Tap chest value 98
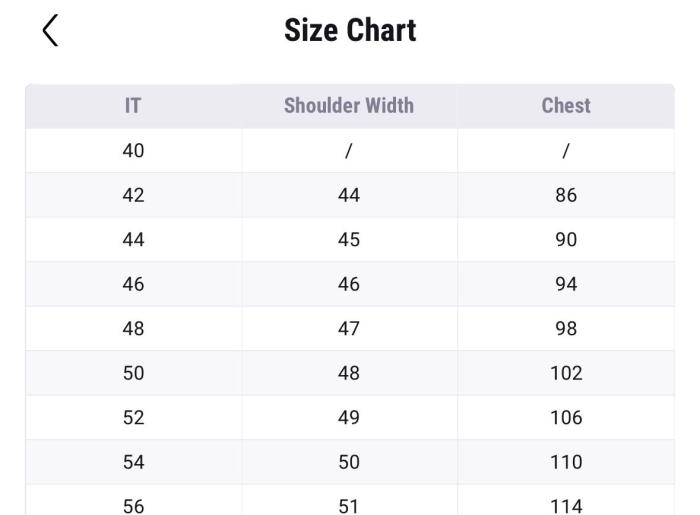Image resolution: width=700 pixels, height=515 pixels. pyautogui.click(x=566, y=329)
